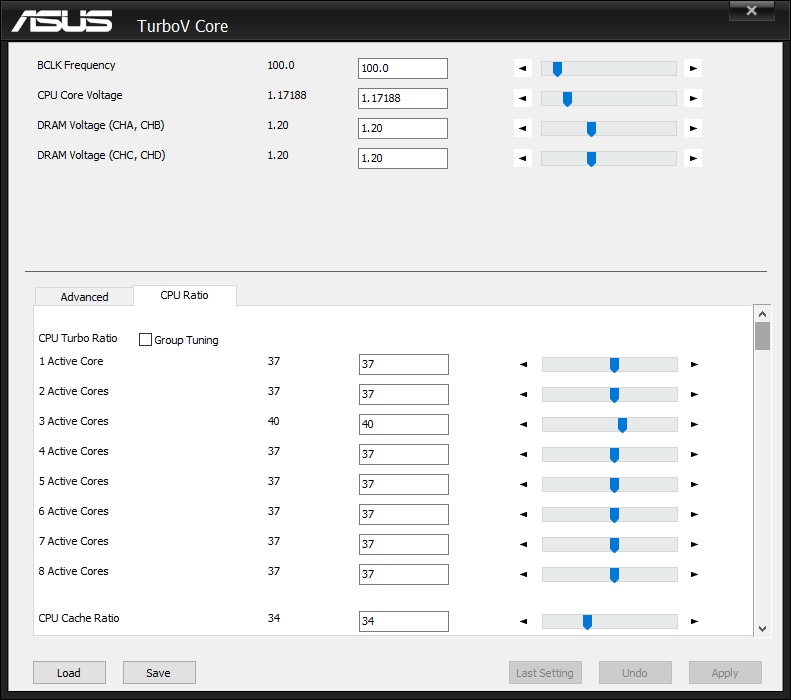
Task: Select the CPU Ratio tab
Action: (x=185, y=295)
